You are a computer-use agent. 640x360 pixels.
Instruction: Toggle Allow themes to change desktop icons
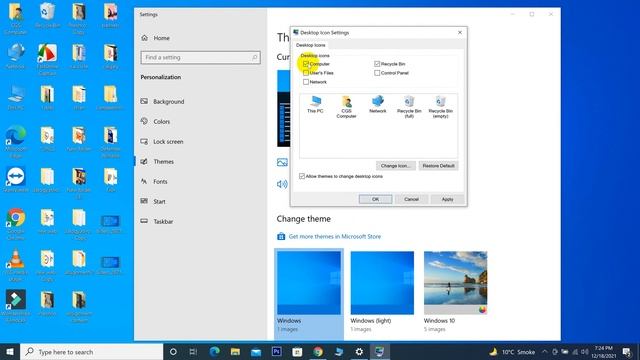pyautogui.click(x=302, y=176)
